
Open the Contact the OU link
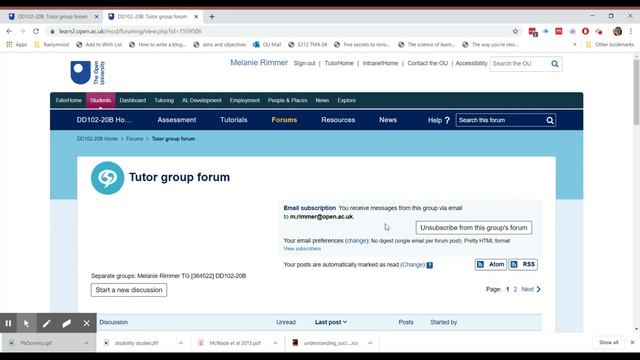[x=427, y=63]
